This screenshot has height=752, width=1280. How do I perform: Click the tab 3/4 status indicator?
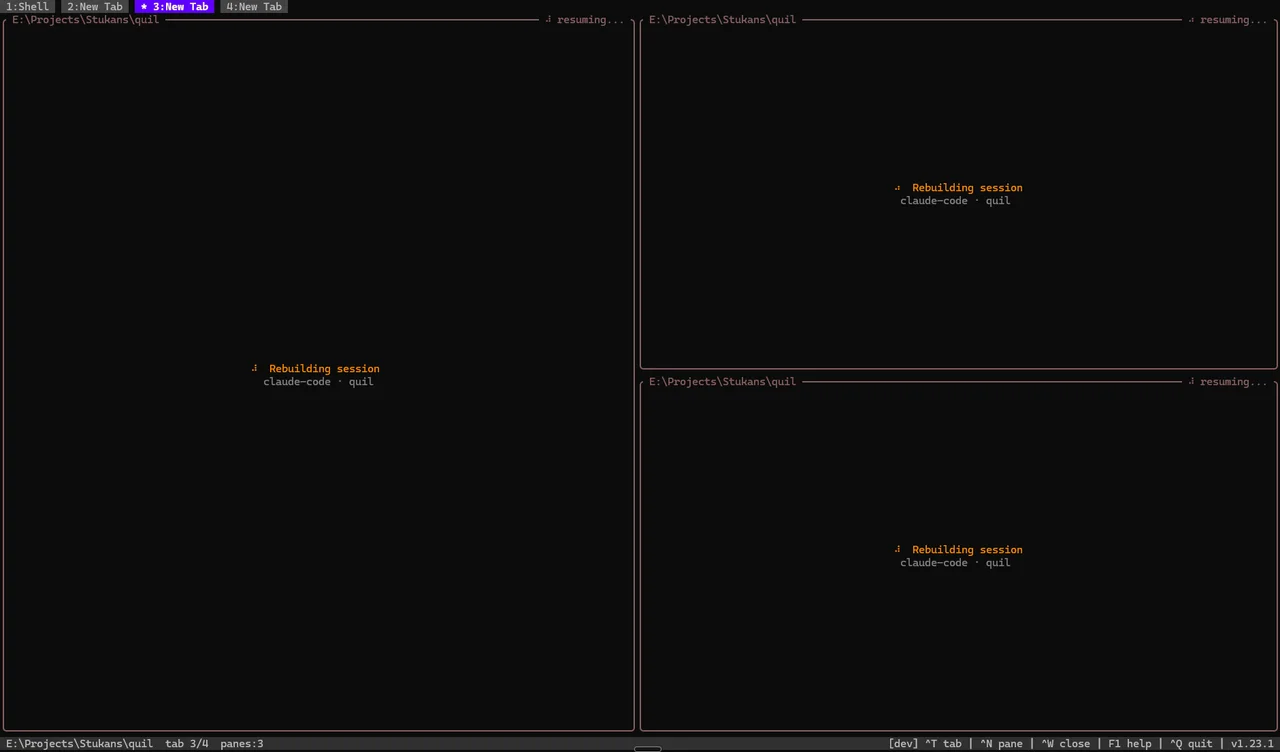coord(187,744)
